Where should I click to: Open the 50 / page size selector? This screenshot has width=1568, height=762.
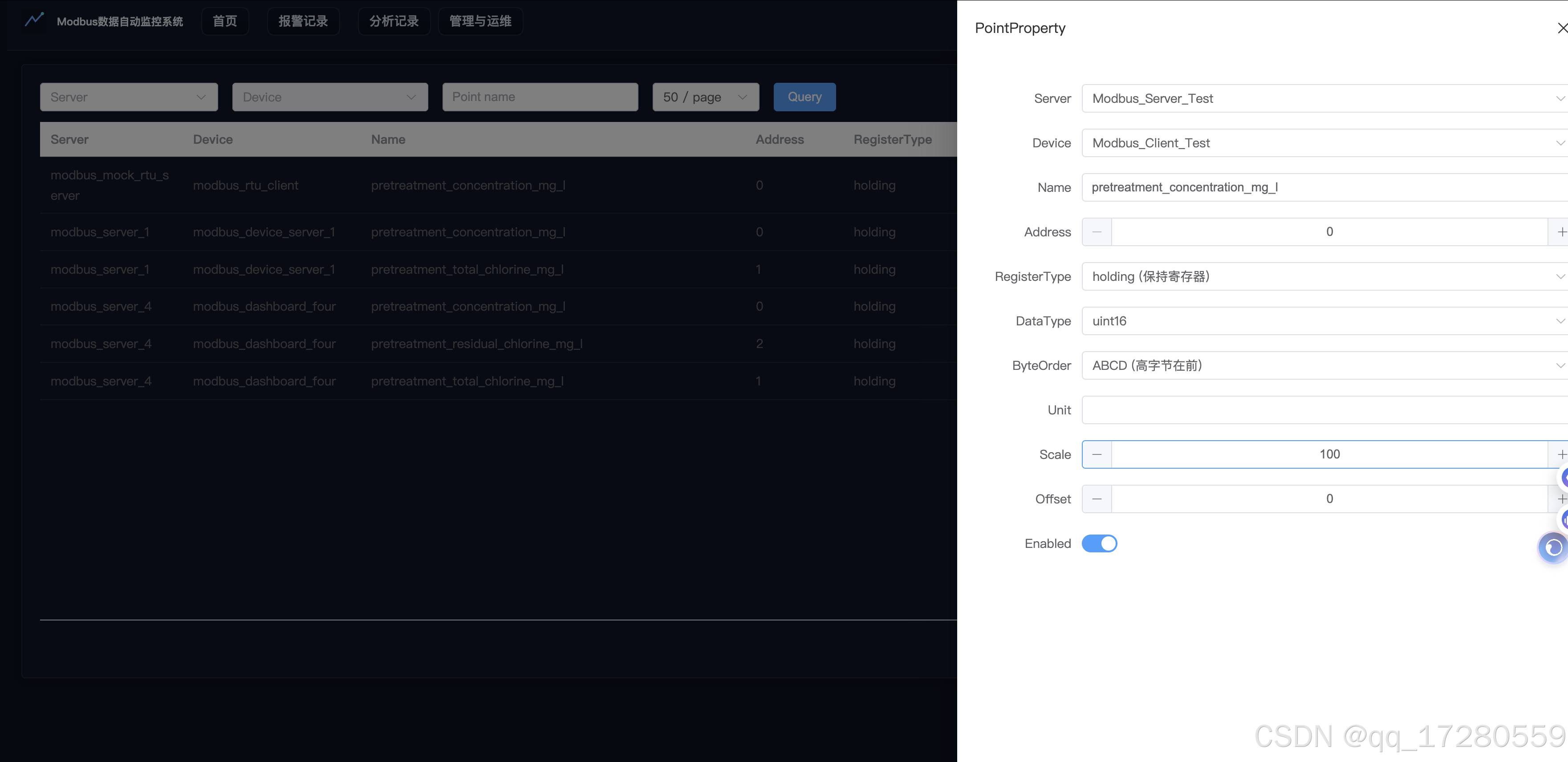click(x=705, y=97)
